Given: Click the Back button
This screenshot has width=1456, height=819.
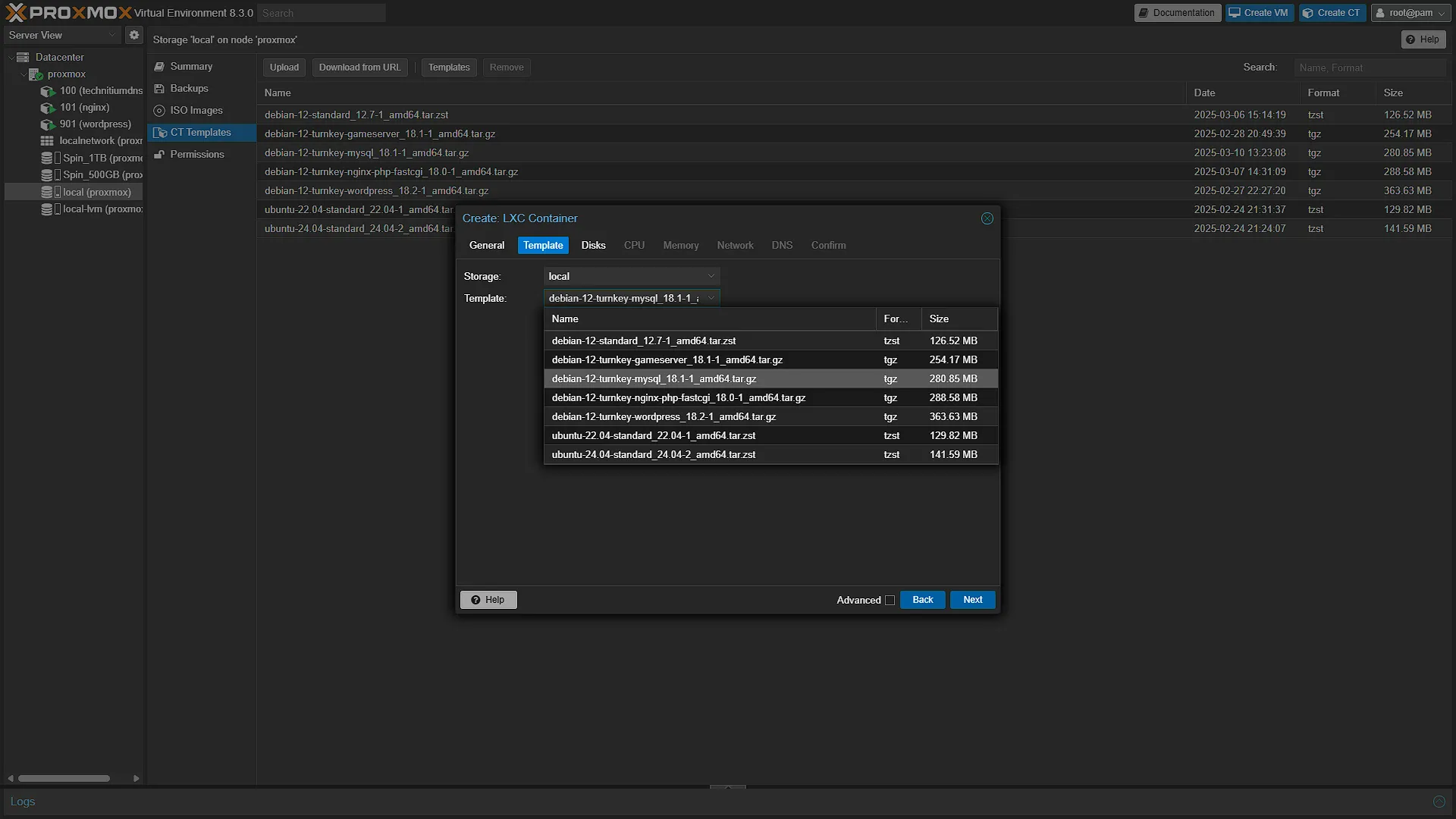Looking at the screenshot, I should tap(923, 600).
